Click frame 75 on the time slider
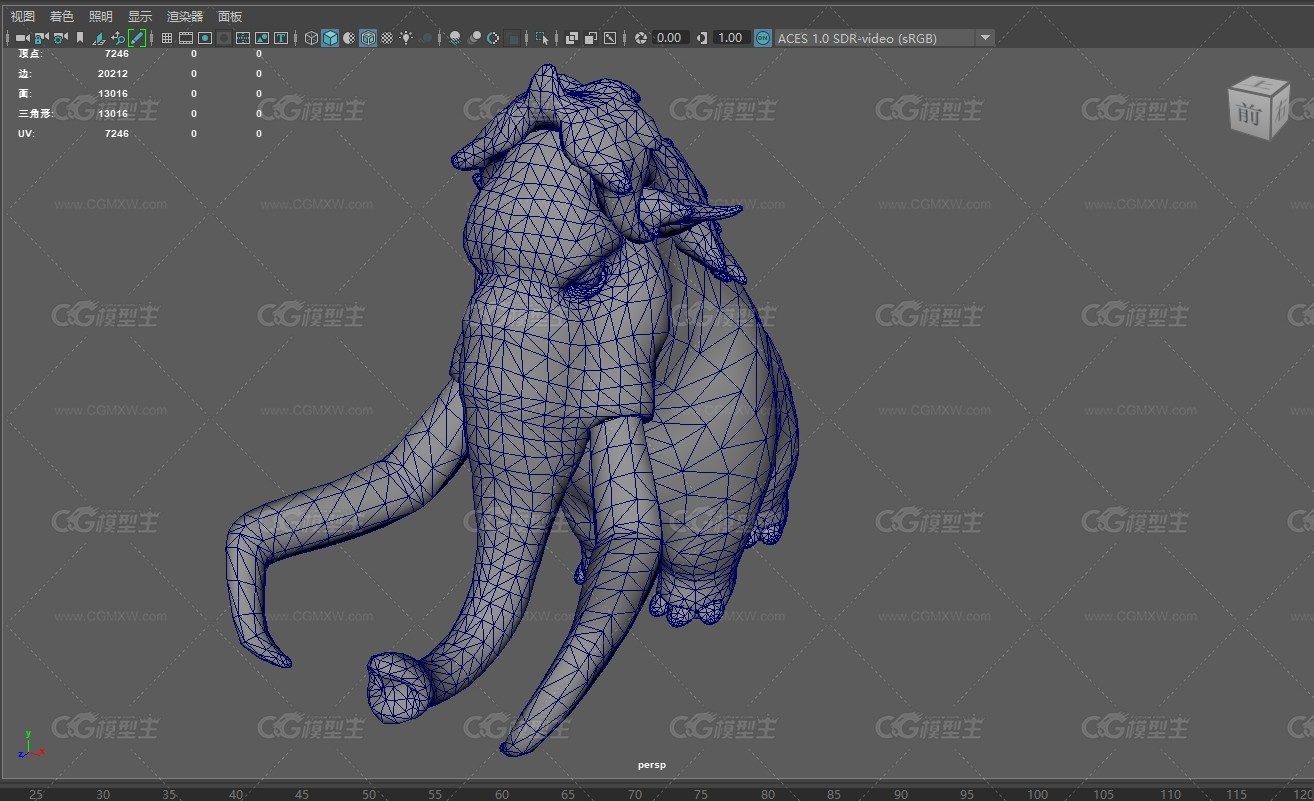Screen dimensions: 1314x801 (x=701, y=794)
